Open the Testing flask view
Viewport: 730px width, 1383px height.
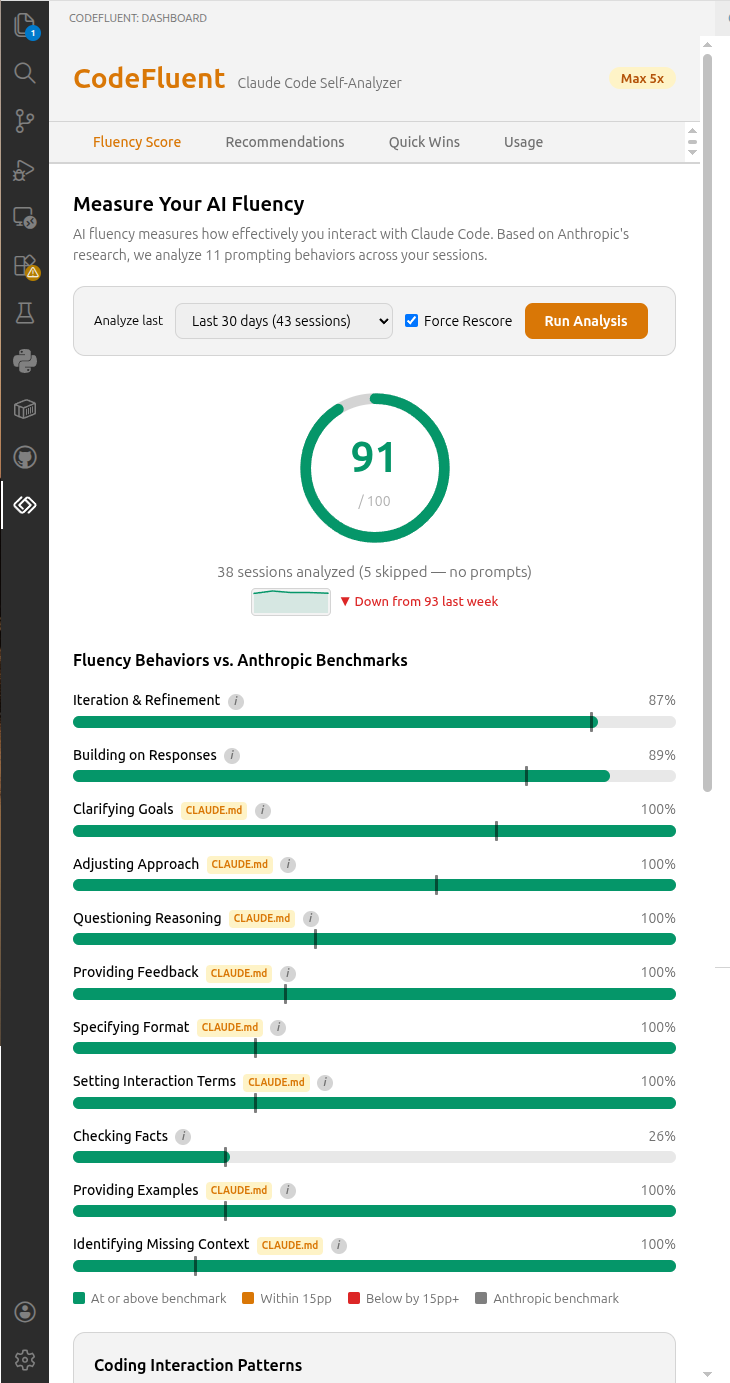pos(24,313)
